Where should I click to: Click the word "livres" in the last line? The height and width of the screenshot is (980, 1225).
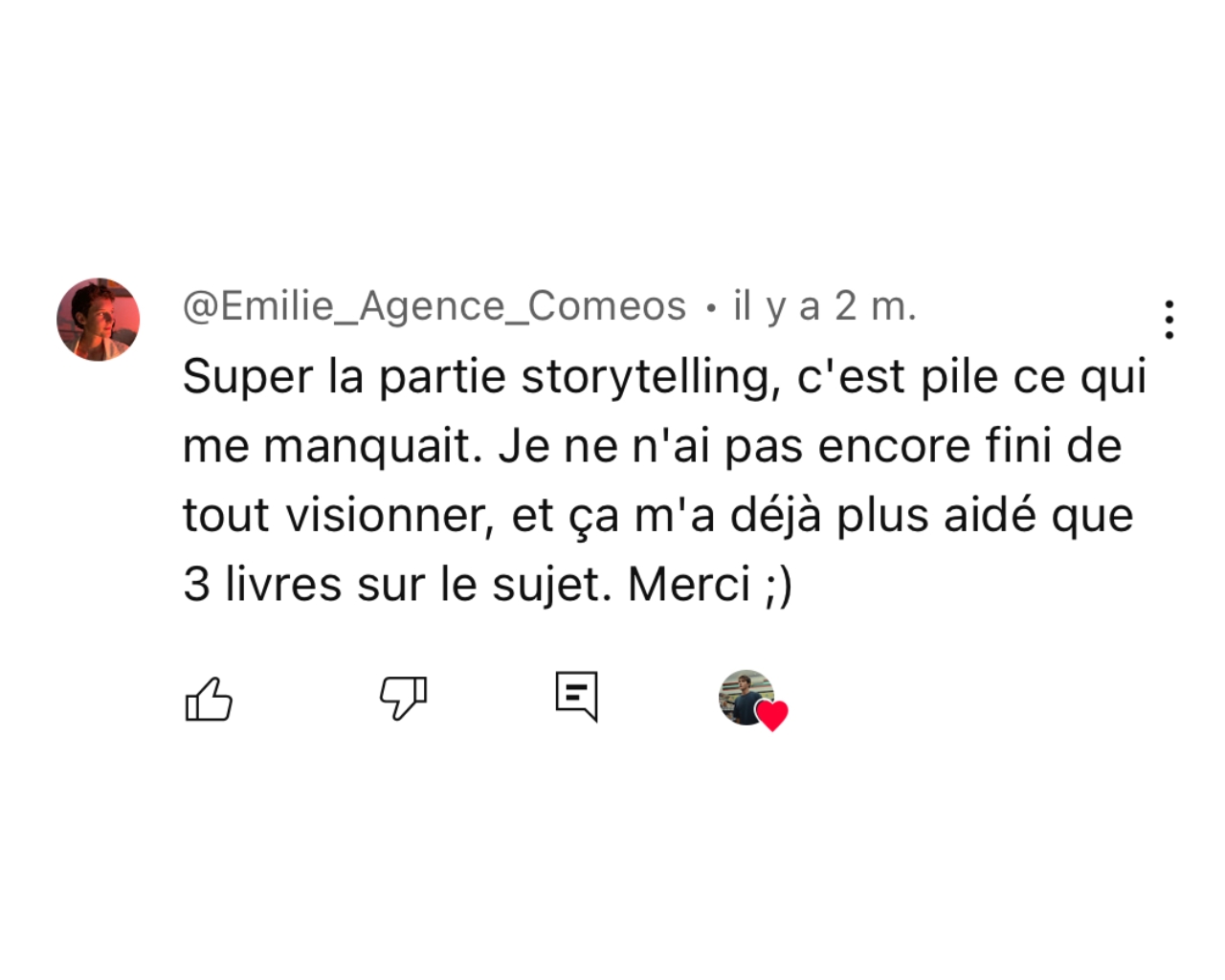(x=283, y=584)
